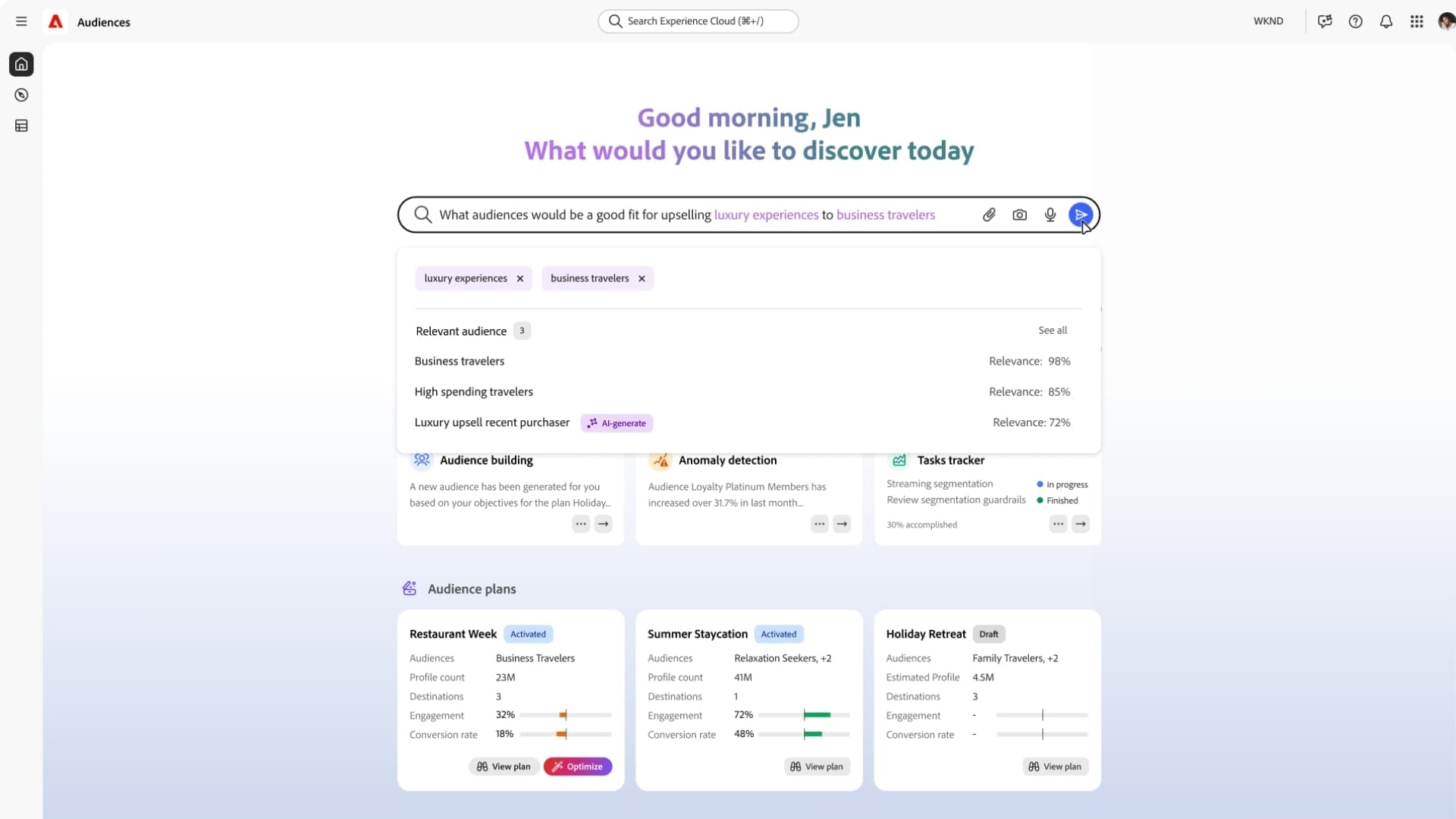The height and width of the screenshot is (819, 1456).
Task: Submit the prompt with send arrow button
Action: coord(1081,215)
